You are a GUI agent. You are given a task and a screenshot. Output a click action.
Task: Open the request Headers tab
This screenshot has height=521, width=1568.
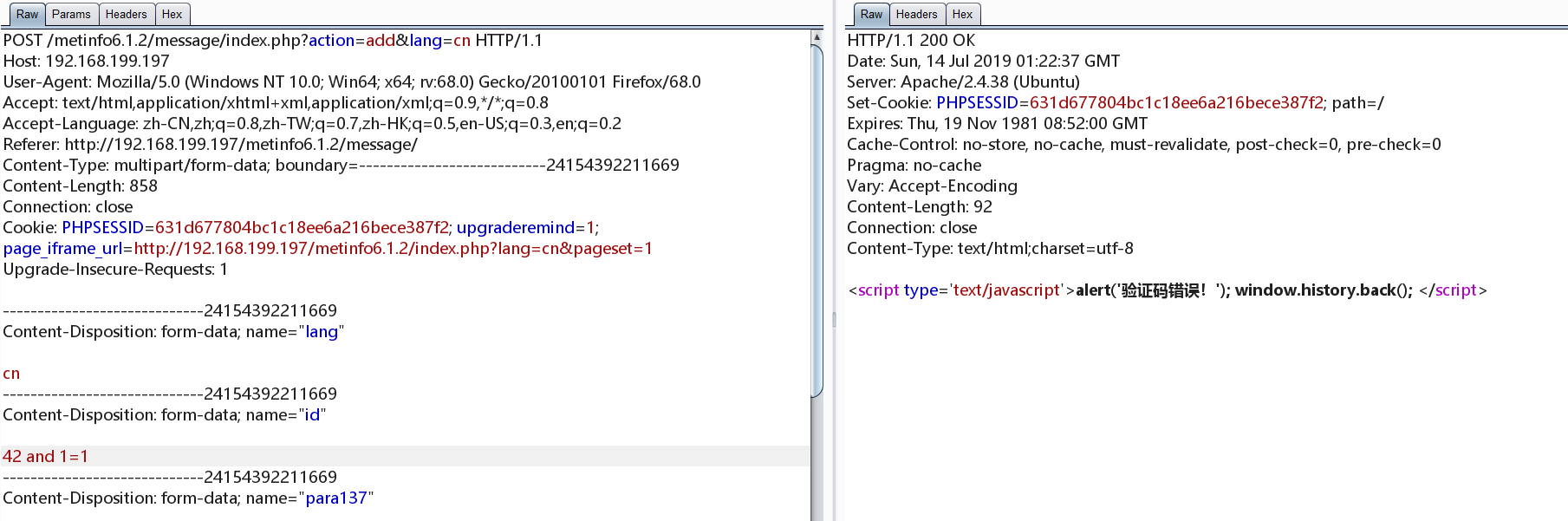point(127,15)
